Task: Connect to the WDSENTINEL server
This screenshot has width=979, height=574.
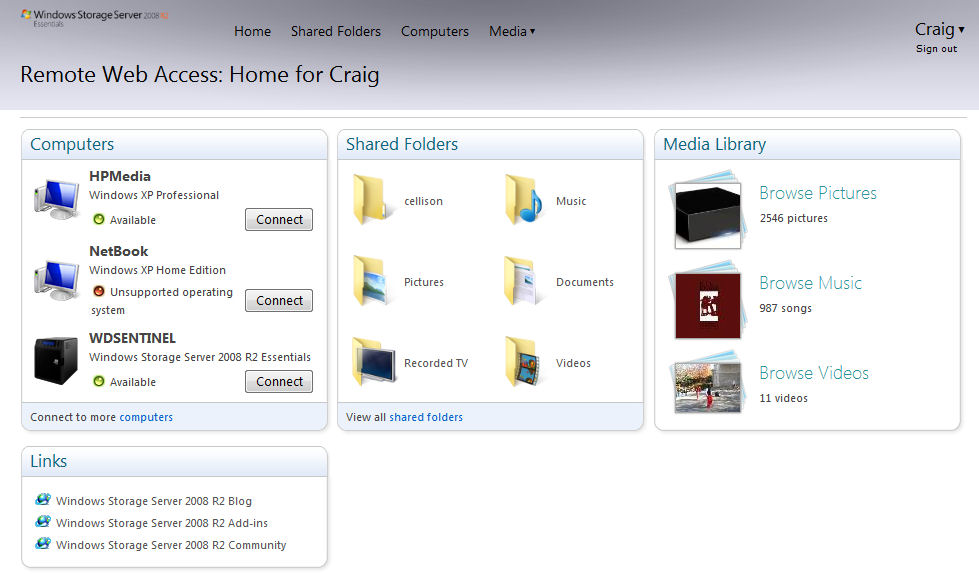Action: (x=279, y=382)
